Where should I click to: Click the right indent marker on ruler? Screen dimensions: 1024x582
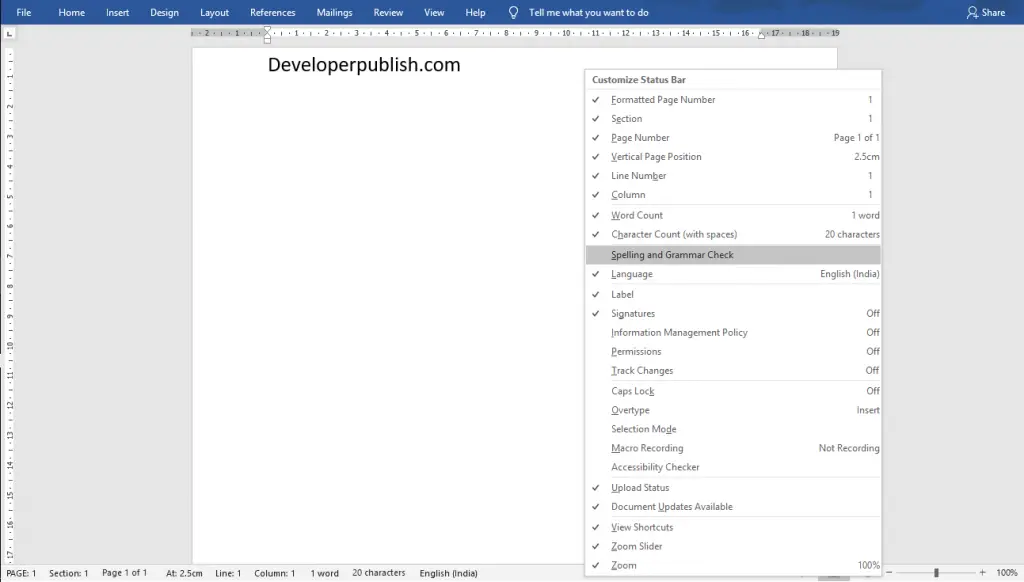tap(761, 36)
